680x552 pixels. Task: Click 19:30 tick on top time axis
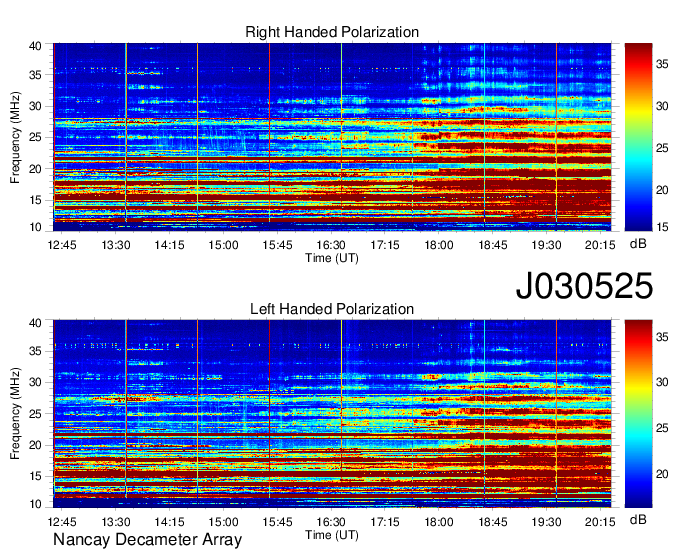point(546,245)
